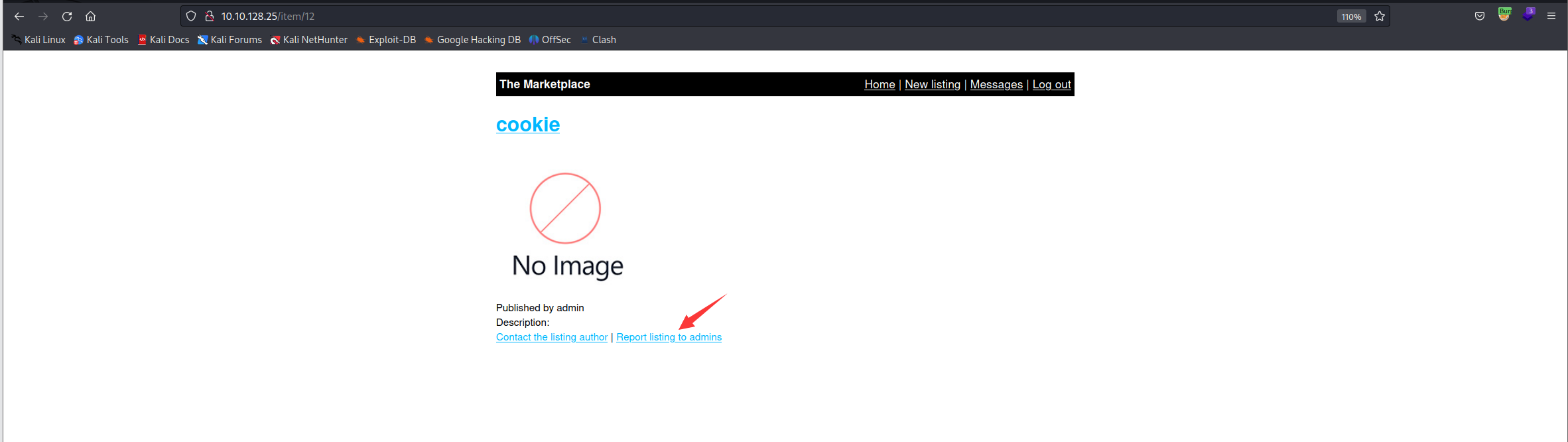Open the Pocket save icon
This screenshot has height=442, width=1568.
click(x=1480, y=17)
